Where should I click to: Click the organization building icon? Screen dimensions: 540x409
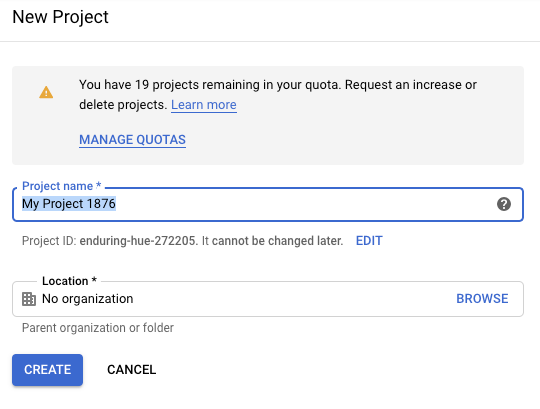click(29, 299)
